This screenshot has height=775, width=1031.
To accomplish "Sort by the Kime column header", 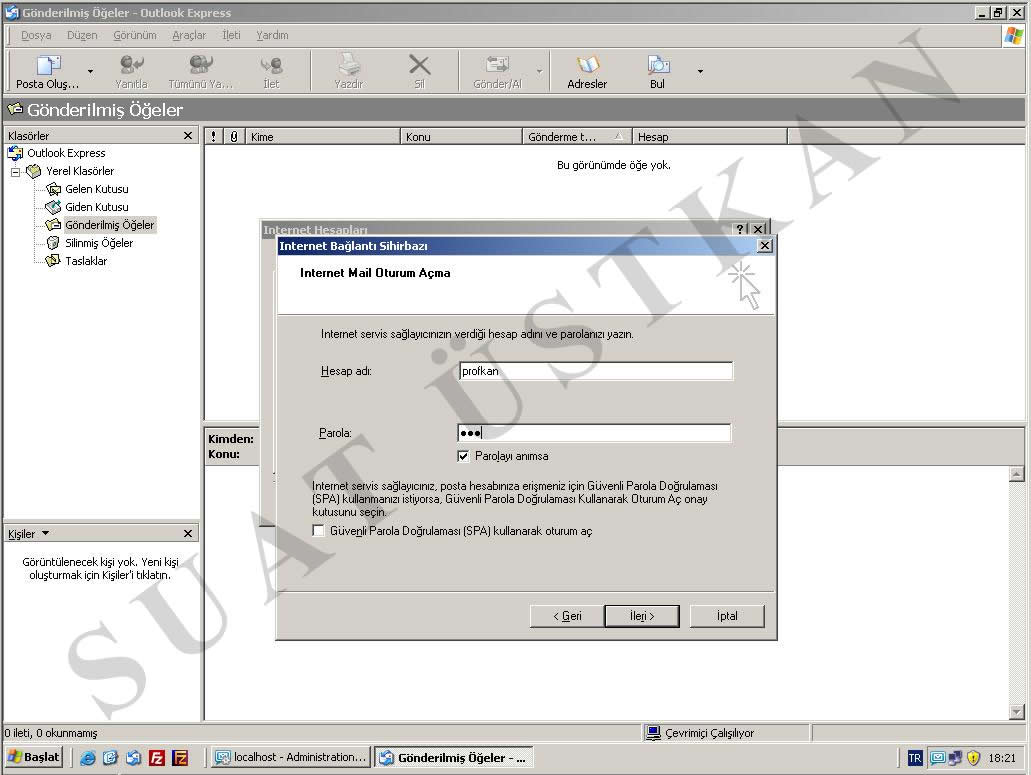I will (x=322, y=137).
